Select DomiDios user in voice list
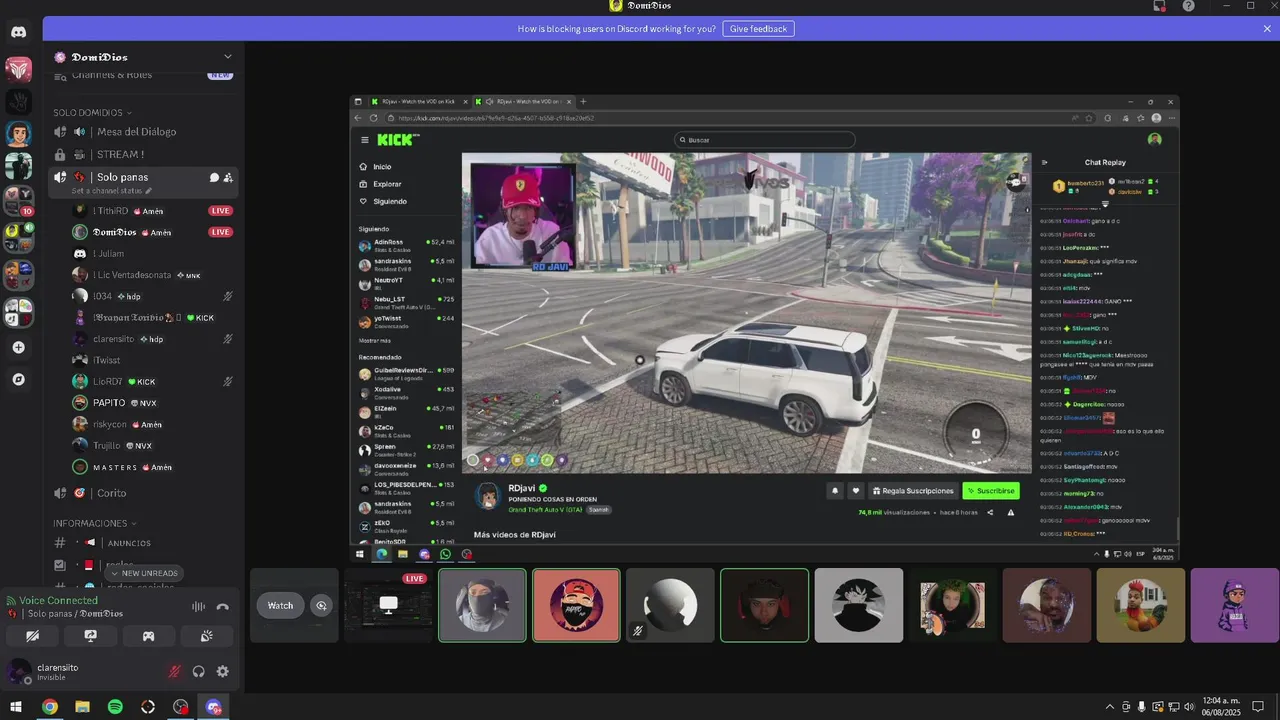Image resolution: width=1280 pixels, height=720 pixels. click(x=153, y=232)
